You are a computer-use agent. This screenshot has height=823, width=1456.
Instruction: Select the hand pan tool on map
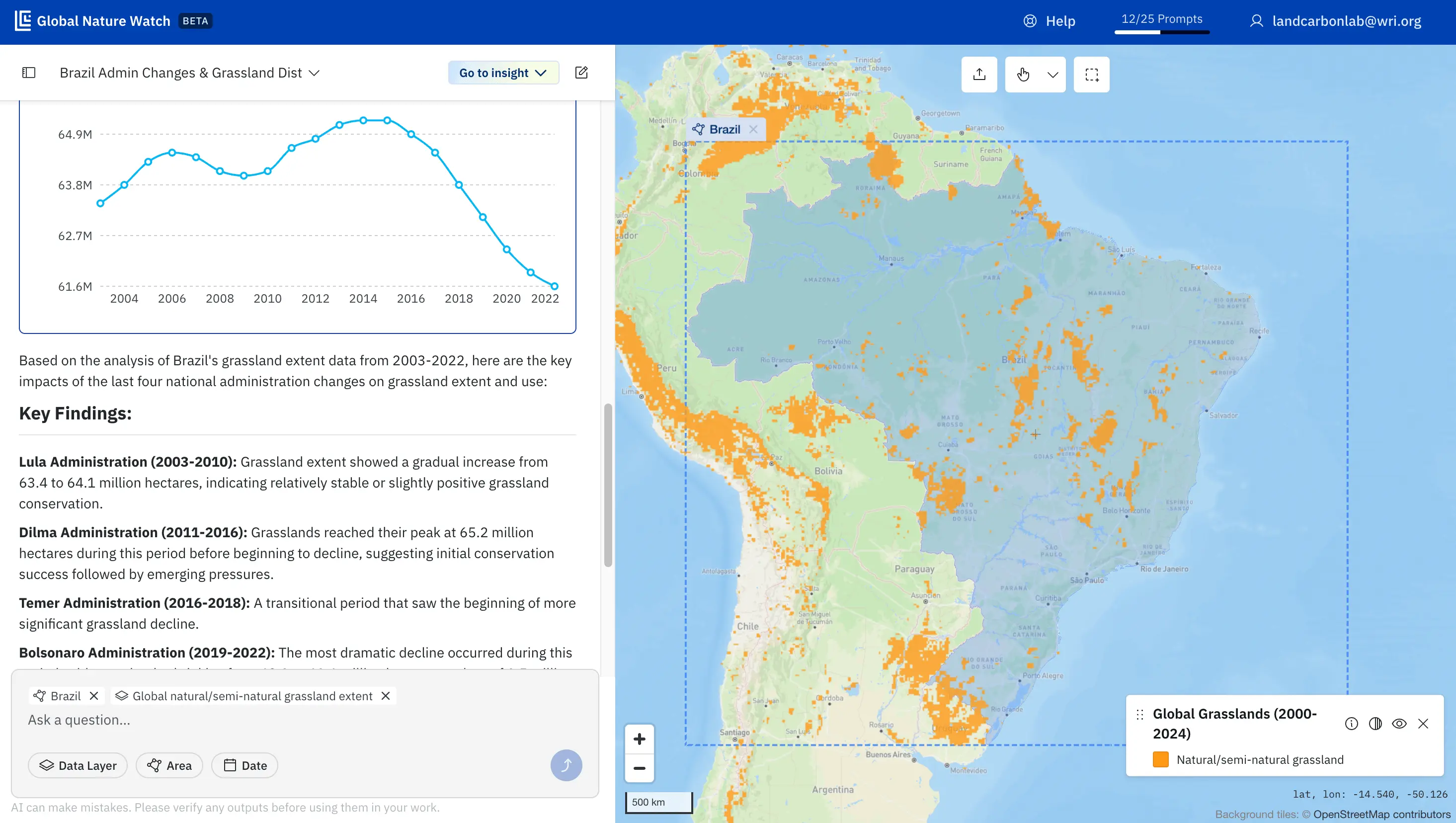1023,75
